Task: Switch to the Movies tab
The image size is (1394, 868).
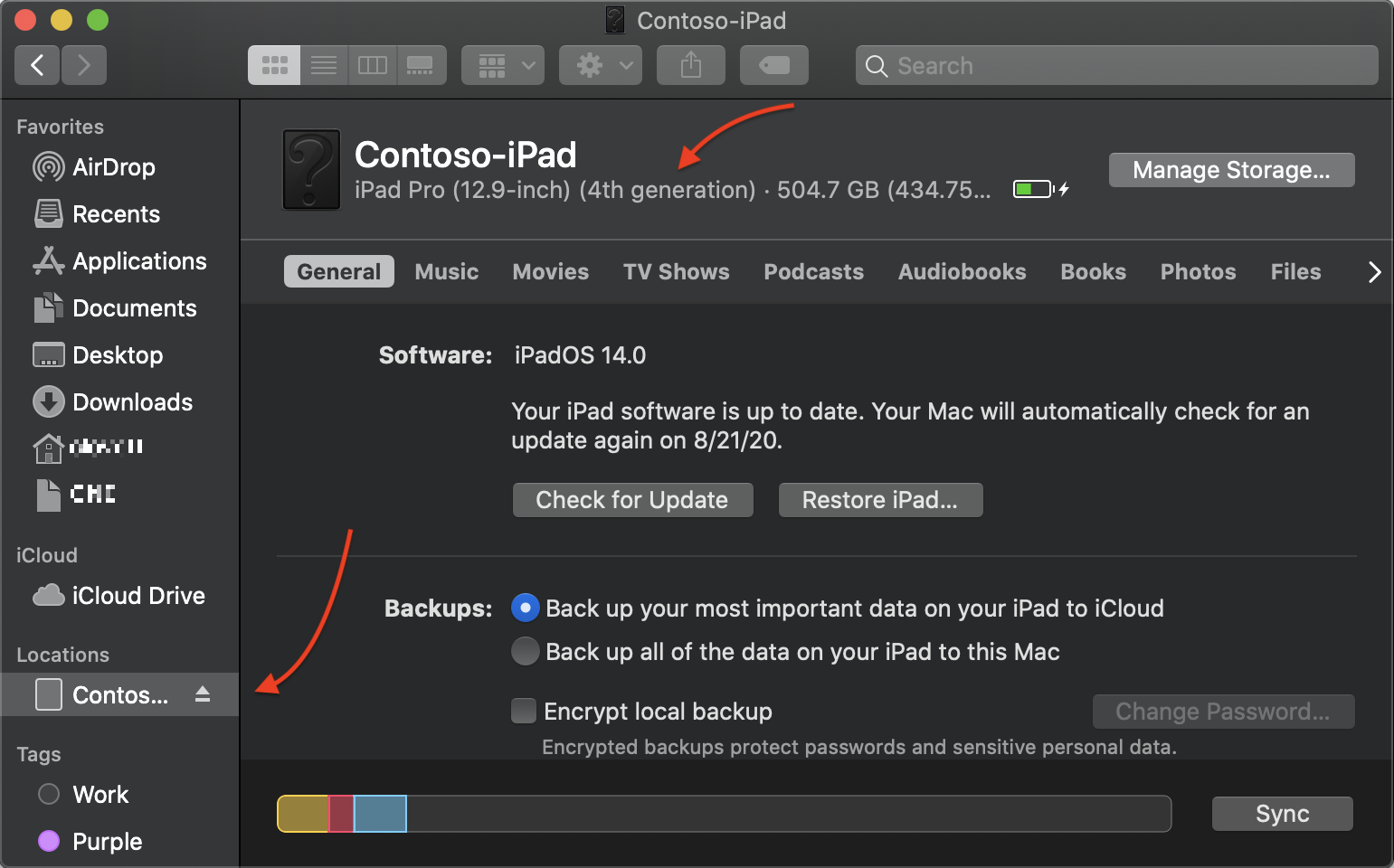Action: [x=550, y=271]
